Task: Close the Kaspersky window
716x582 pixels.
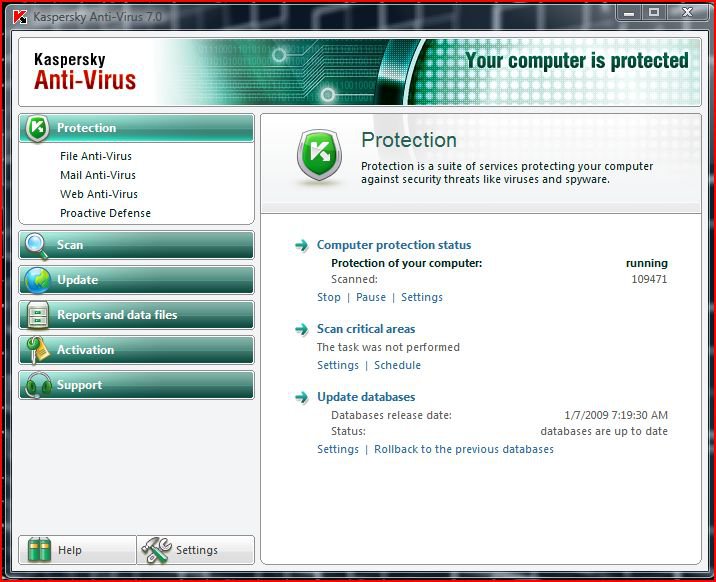Action: pos(687,13)
